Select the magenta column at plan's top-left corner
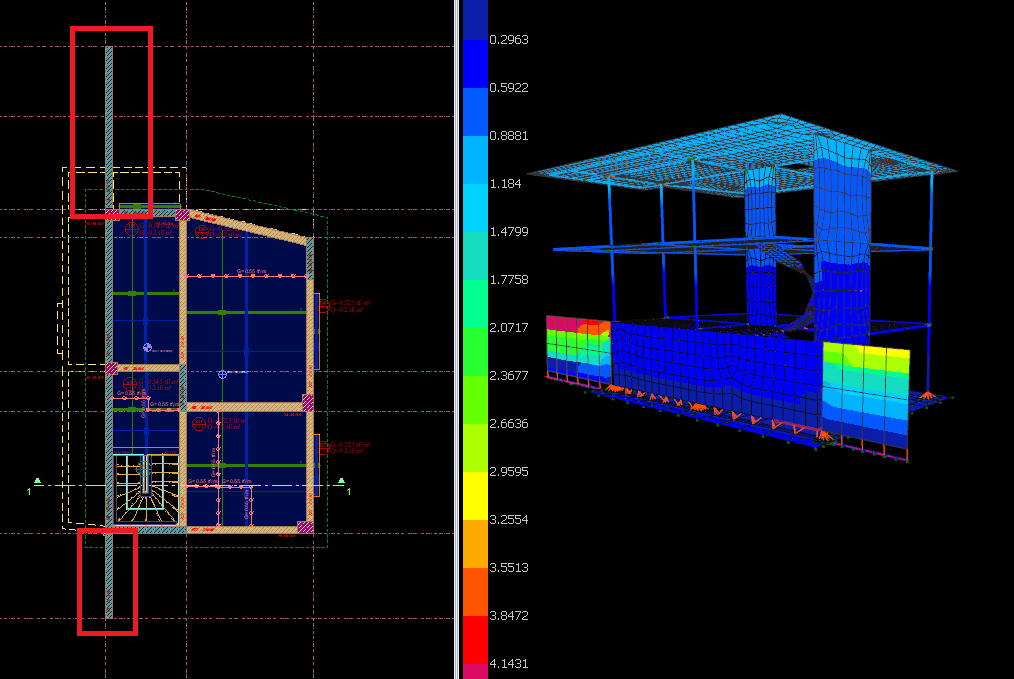The width and height of the screenshot is (1014, 679). 113,214
